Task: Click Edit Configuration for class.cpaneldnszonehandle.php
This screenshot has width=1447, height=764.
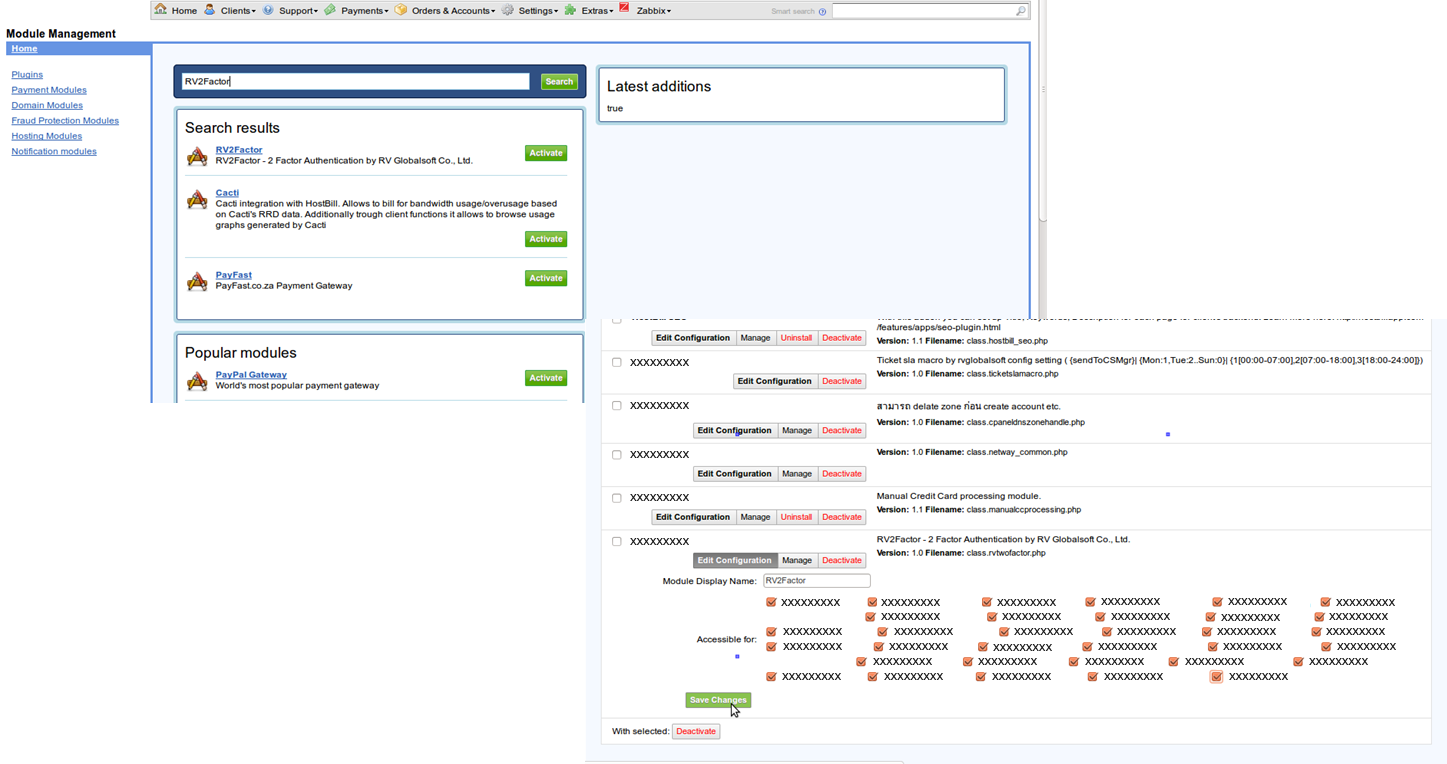Action: click(735, 431)
